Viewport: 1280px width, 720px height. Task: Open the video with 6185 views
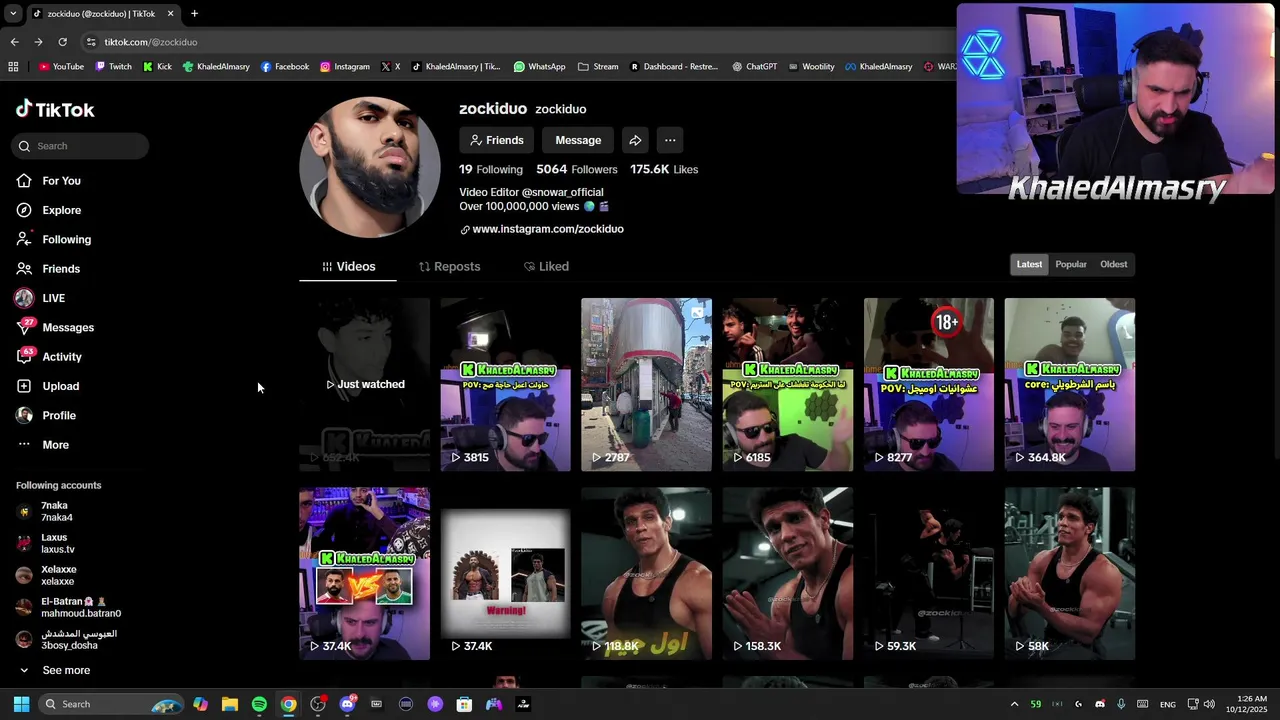pos(788,384)
